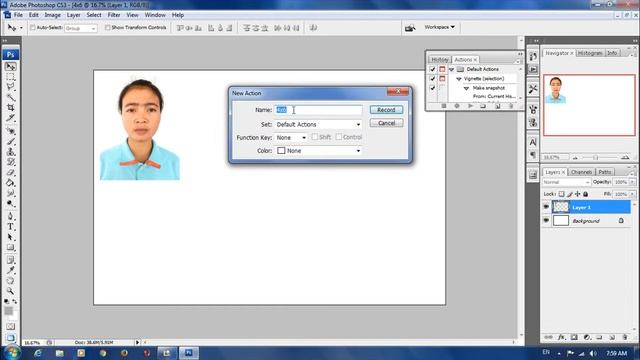Click Go to Bridge icon in options bar

(x=410, y=28)
